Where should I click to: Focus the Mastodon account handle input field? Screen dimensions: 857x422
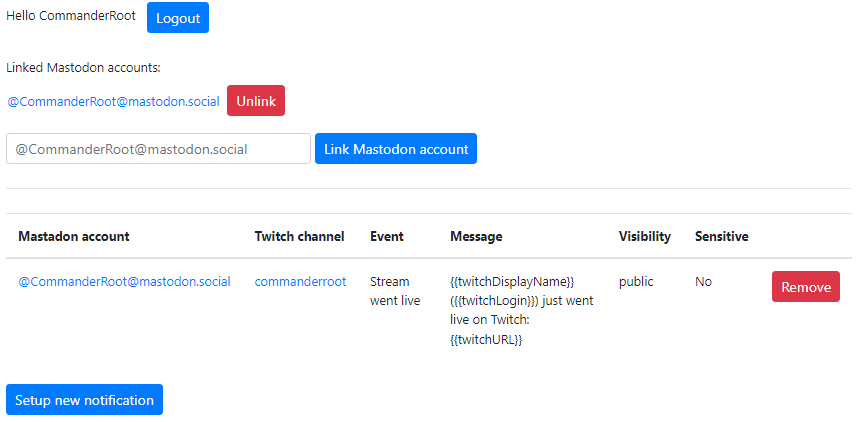point(159,149)
